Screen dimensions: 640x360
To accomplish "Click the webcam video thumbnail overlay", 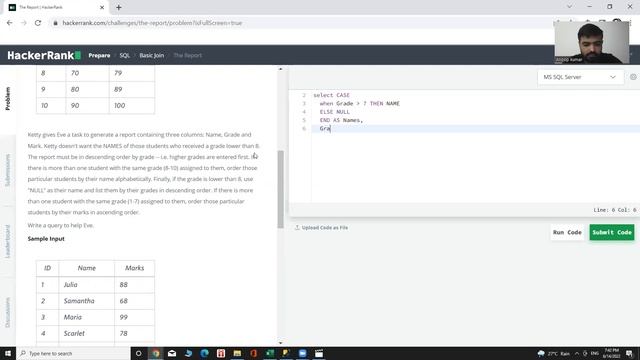I will pyautogui.click(x=591, y=42).
